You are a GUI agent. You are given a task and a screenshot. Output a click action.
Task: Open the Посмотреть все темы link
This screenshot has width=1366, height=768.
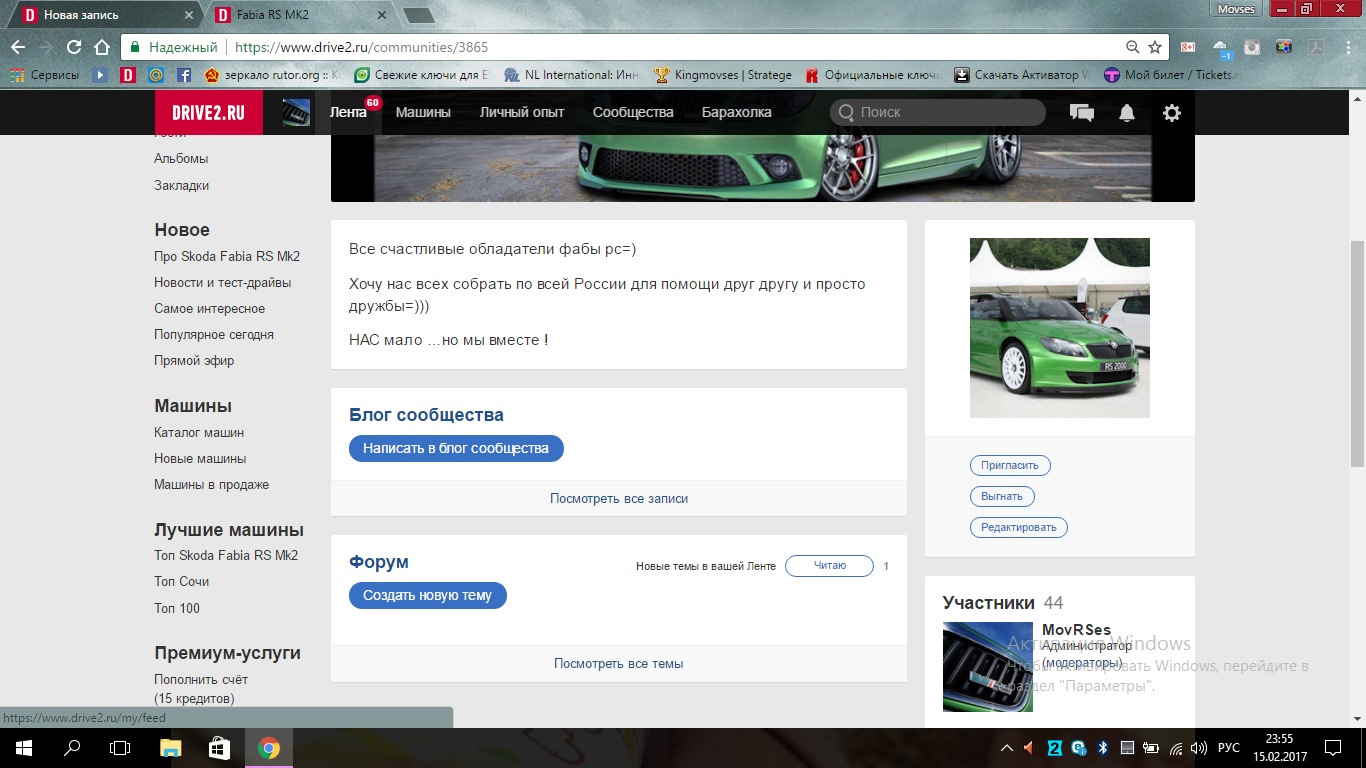click(619, 663)
